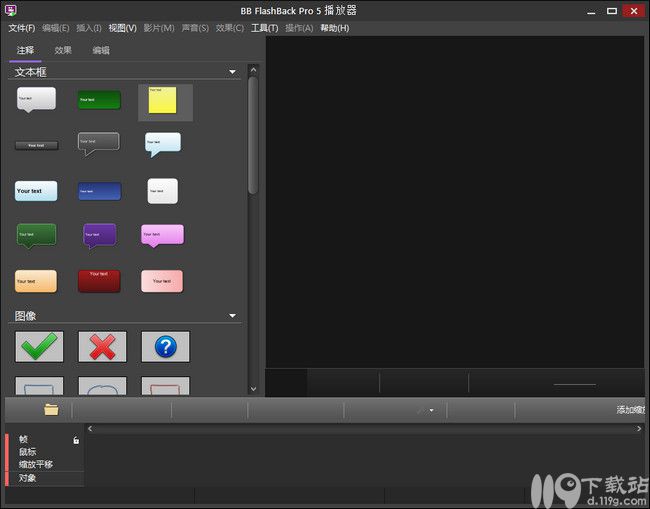Pick the dark red text box style
The image size is (650, 509).
point(99,281)
